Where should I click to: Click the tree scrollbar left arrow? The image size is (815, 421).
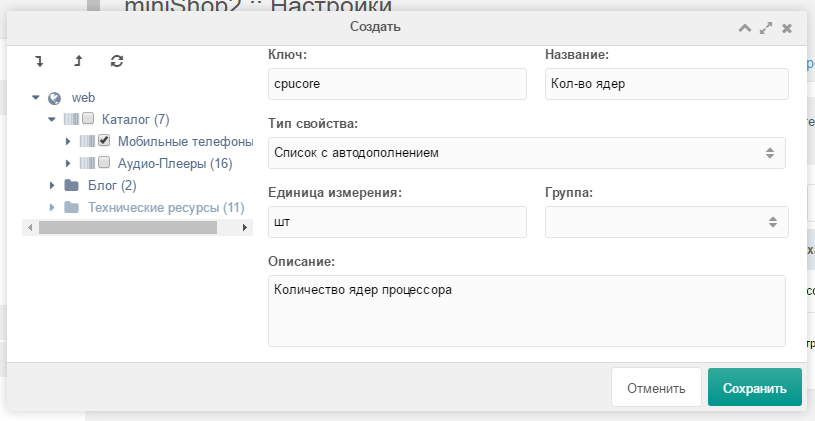click(30, 227)
